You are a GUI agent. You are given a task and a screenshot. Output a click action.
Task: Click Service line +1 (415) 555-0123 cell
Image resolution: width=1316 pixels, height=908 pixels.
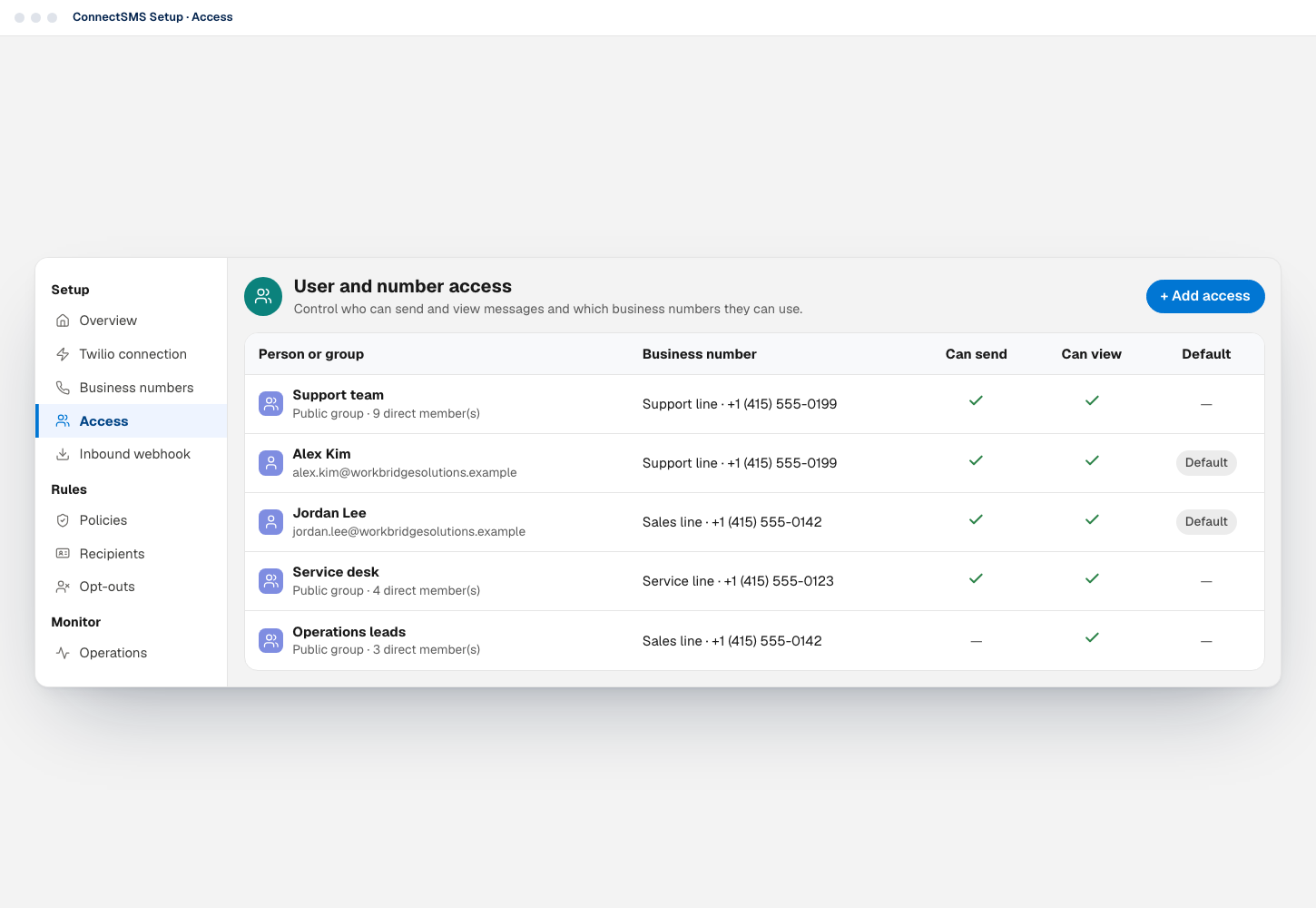coord(738,581)
